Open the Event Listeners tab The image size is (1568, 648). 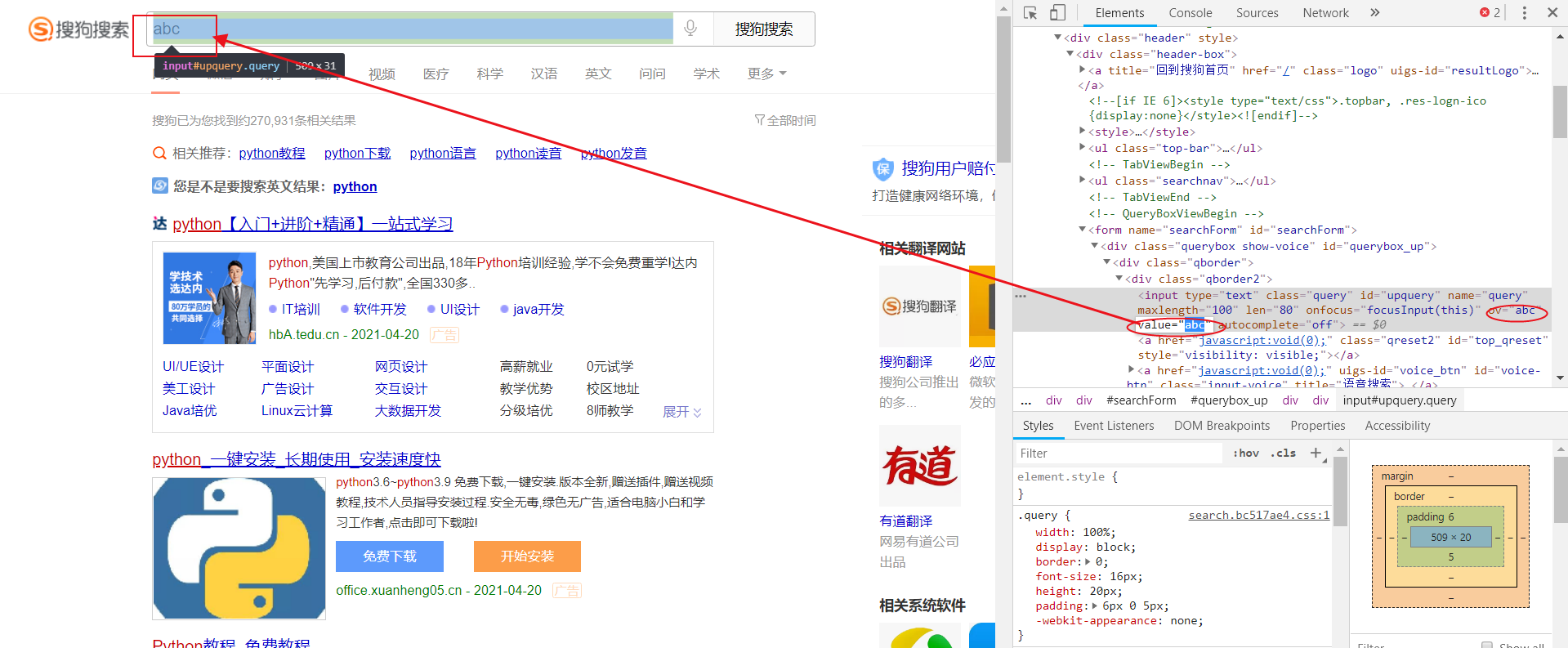pos(1114,426)
